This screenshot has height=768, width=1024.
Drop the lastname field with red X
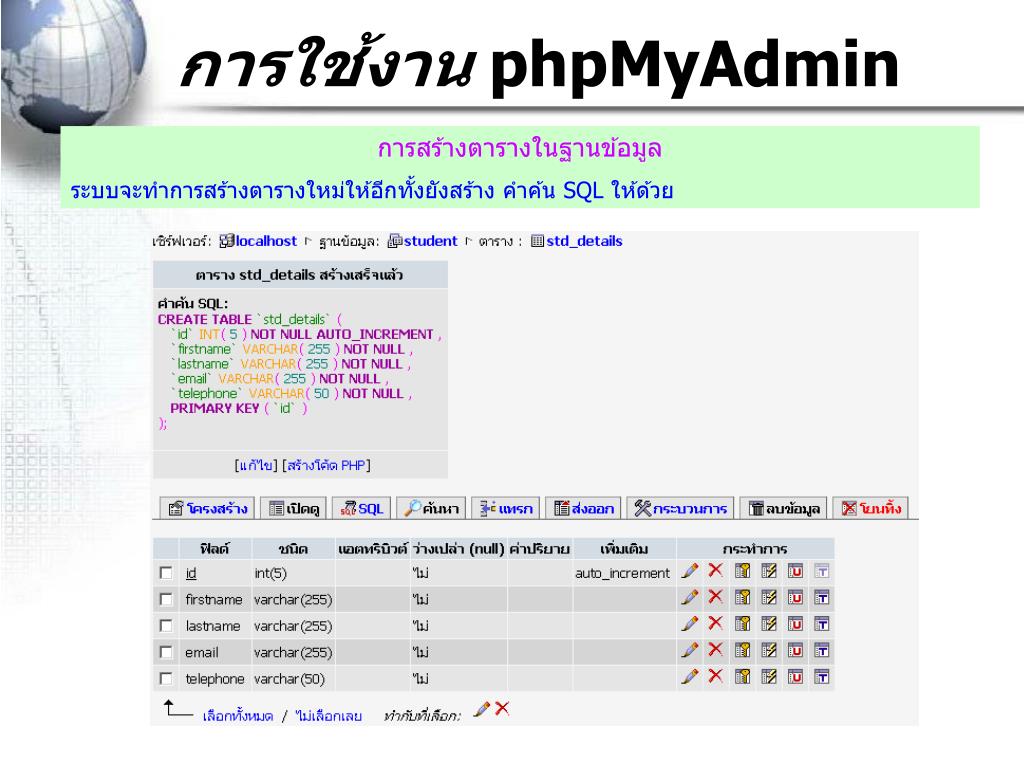[716, 623]
